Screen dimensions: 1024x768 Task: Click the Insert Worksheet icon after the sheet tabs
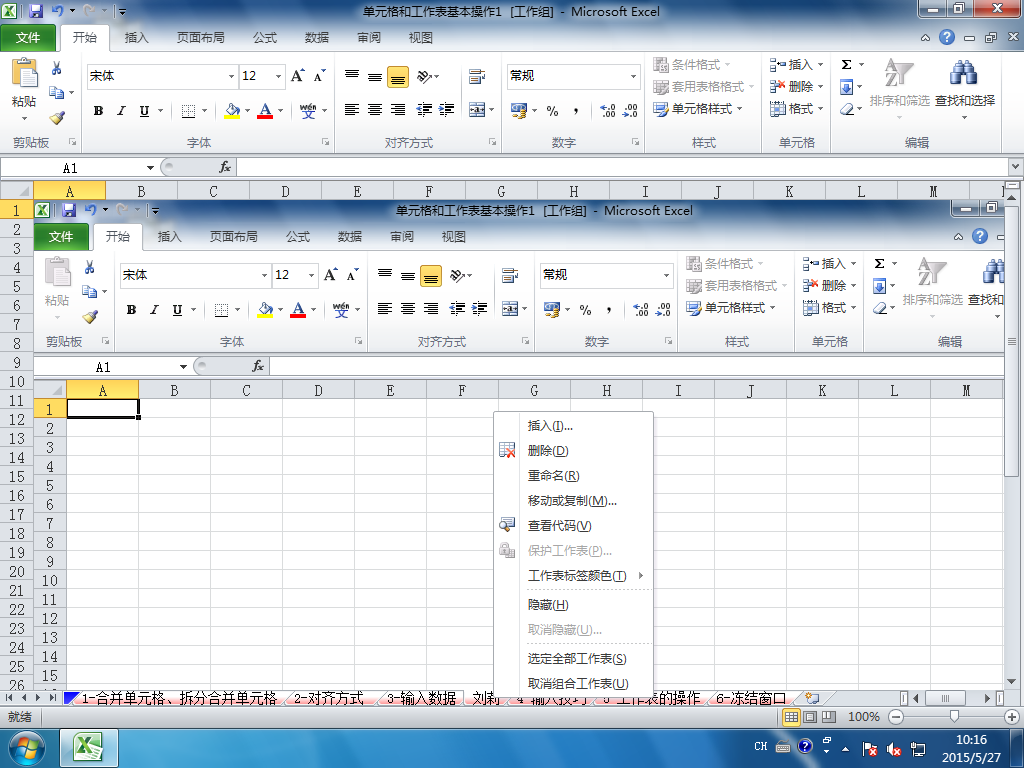(812, 698)
